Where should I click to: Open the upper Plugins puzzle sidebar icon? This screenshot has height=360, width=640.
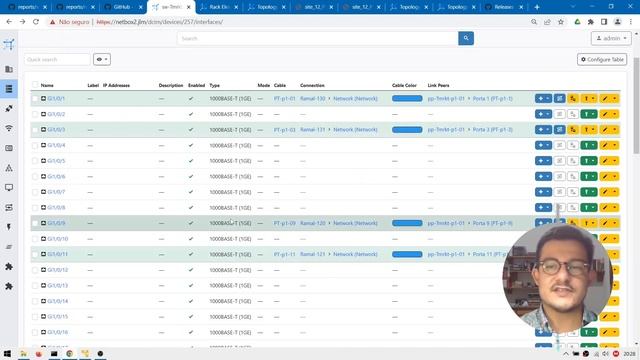(x=9, y=267)
